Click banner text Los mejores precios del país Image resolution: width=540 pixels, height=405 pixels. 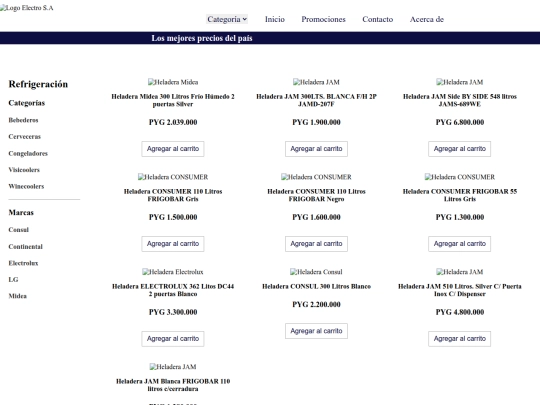[x=202, y=38]
